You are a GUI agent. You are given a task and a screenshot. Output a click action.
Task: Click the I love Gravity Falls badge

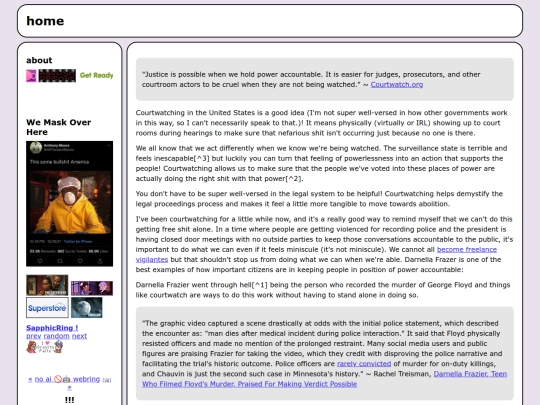[45, 347]
